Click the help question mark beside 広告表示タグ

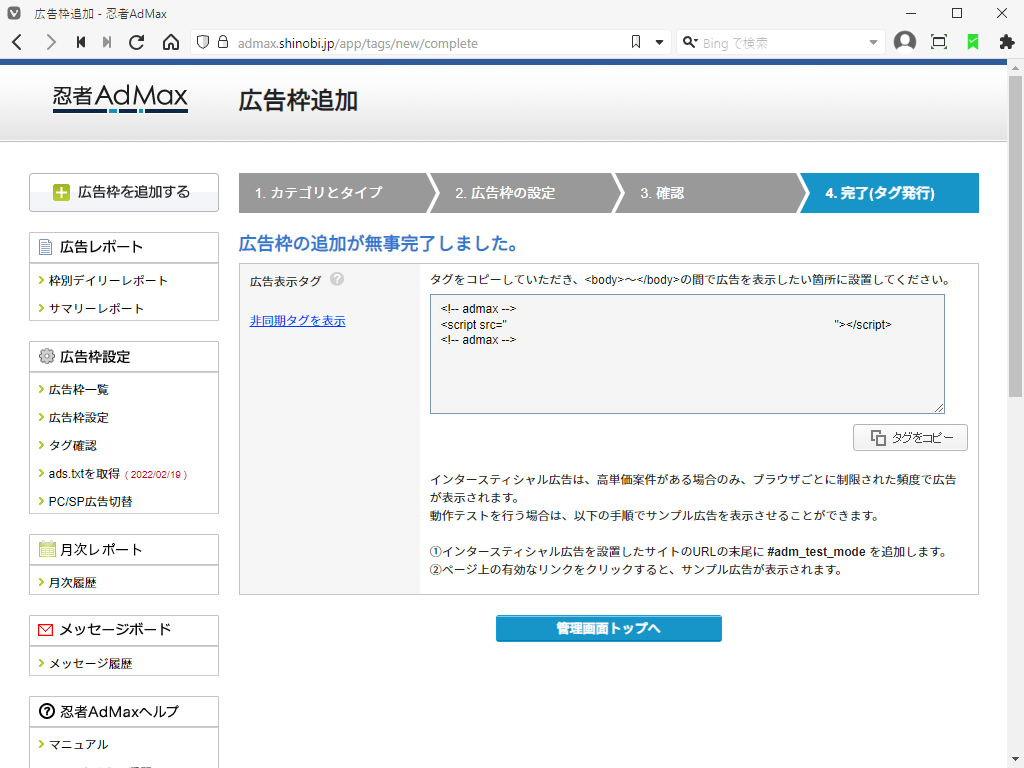(x=337, y=280)
